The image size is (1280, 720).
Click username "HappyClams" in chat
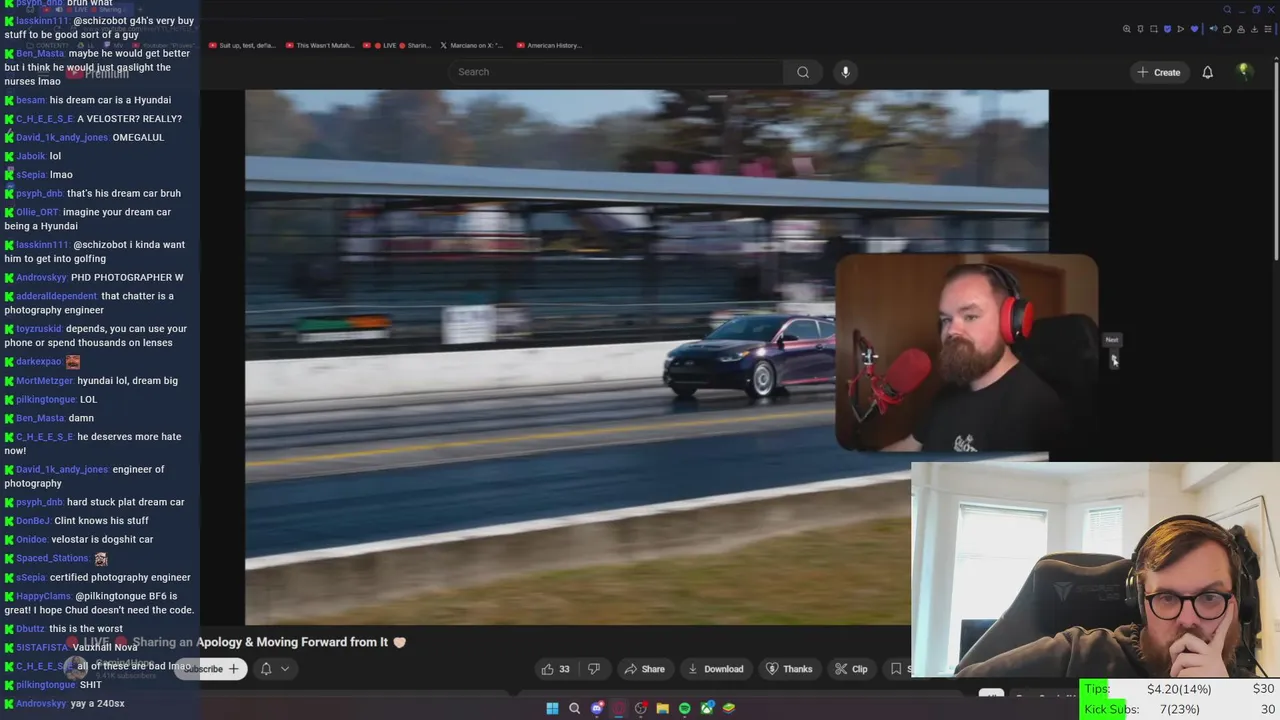click(43, 596)
